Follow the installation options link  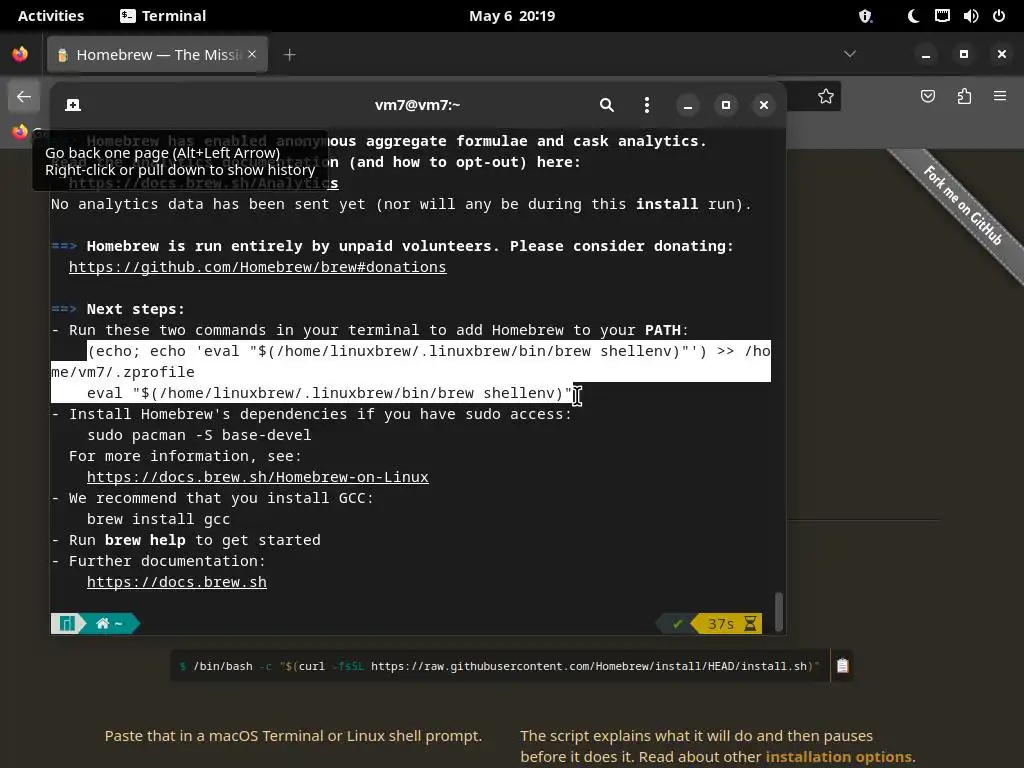pyautogui.click(x=839, y=757)
